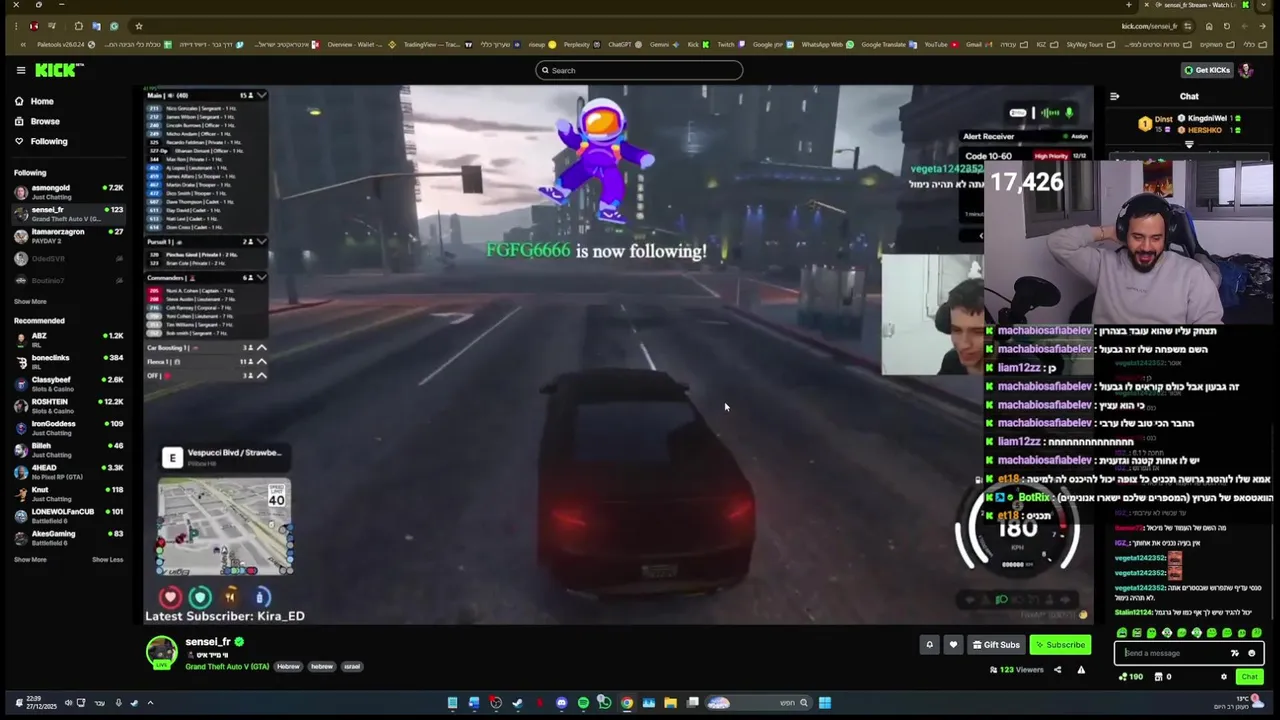Open the emoji picker in chat
Viewport: 1280px width, 720px height.
coord(1251,653)
